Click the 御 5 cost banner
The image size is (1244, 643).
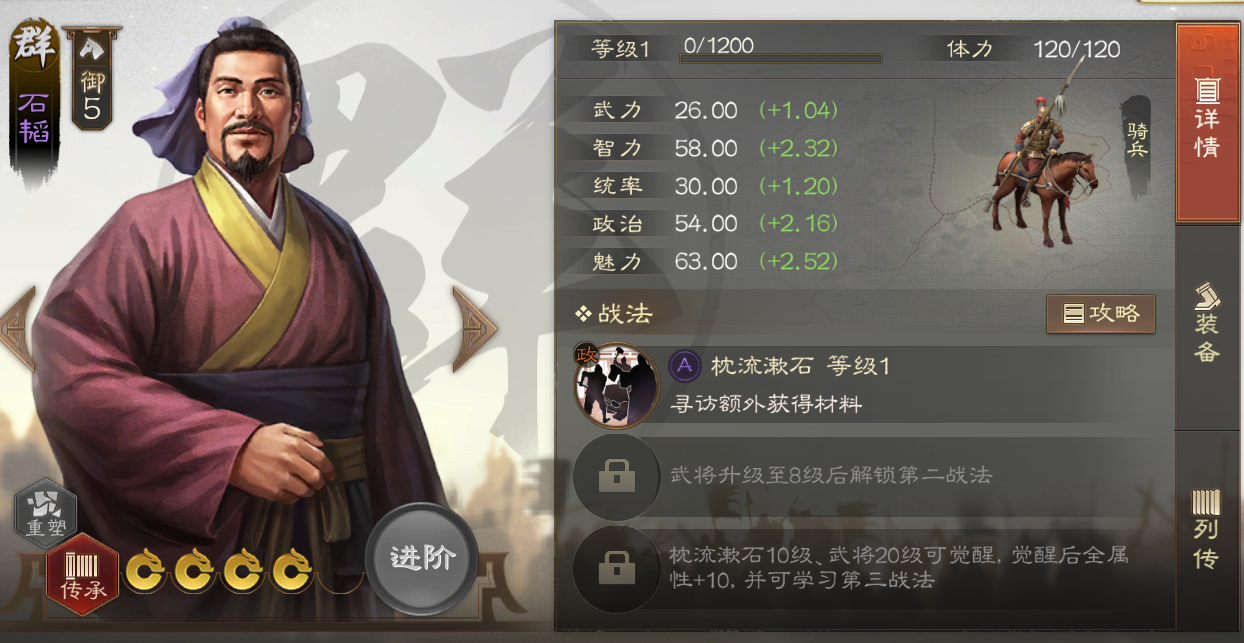pos(91,79)
